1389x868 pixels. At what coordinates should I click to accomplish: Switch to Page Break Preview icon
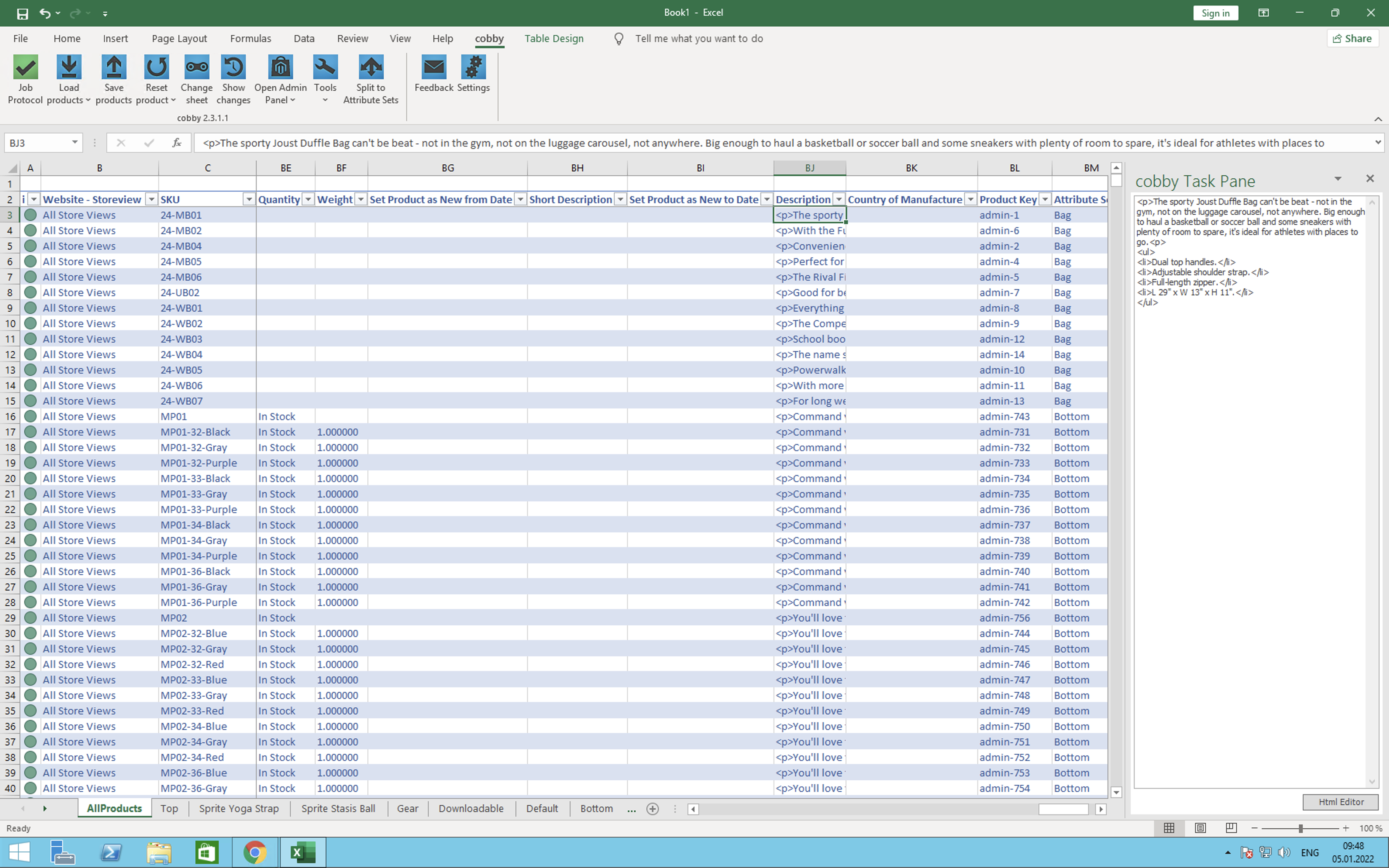tap(1231, 828)
